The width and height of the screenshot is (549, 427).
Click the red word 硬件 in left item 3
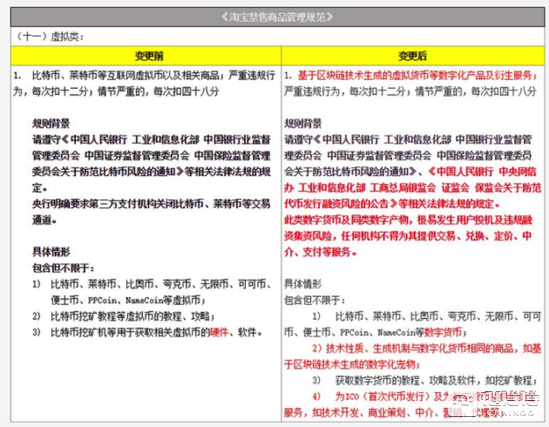219,332
